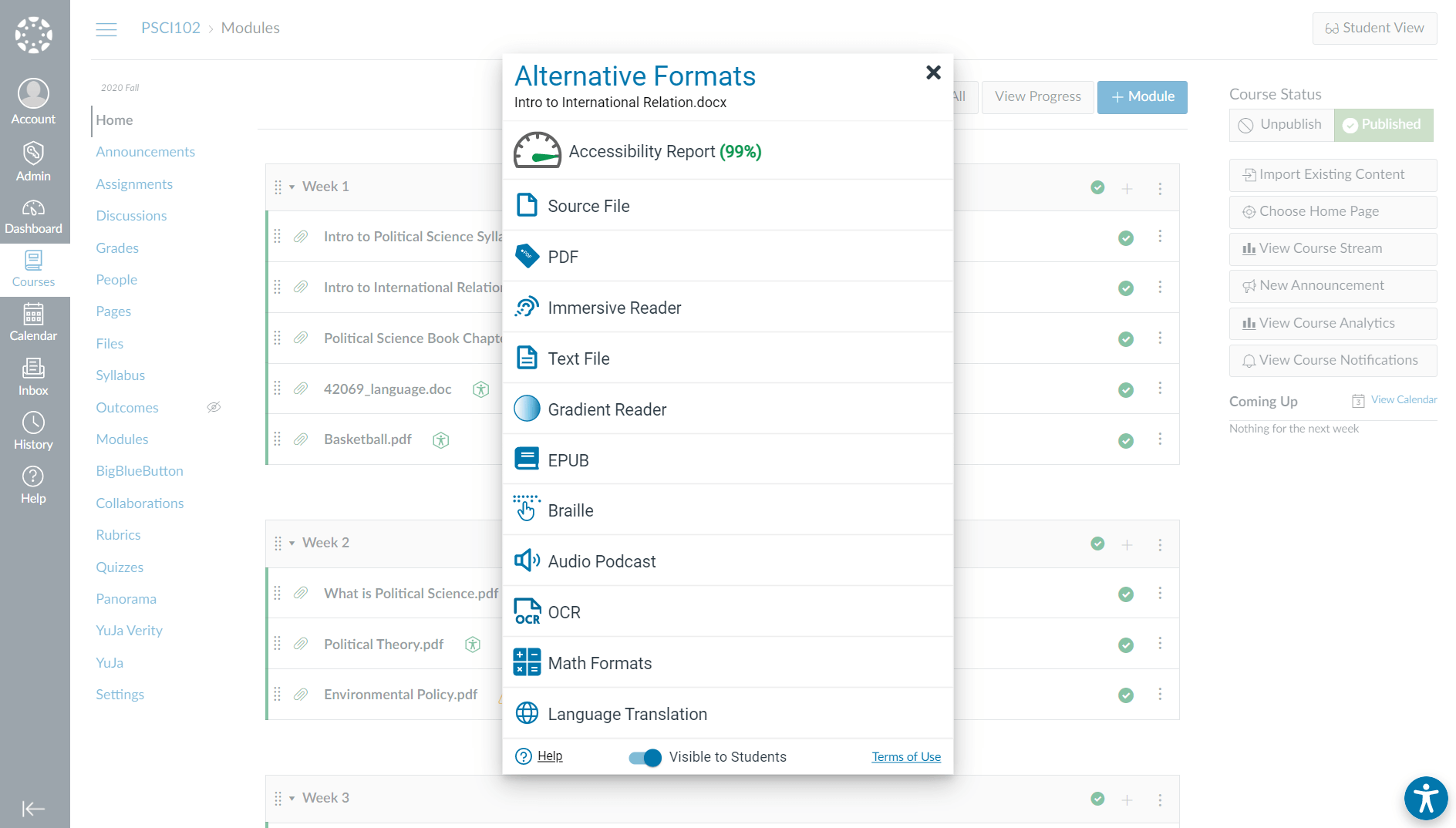Click the Language Translation globe icon
This screenshot has height=828, width=1456.
pos(527,713)
